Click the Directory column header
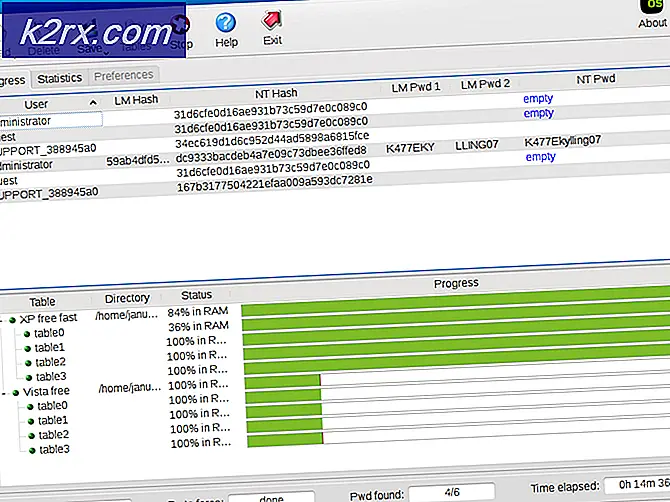The image size is (670, 502). 127,298
